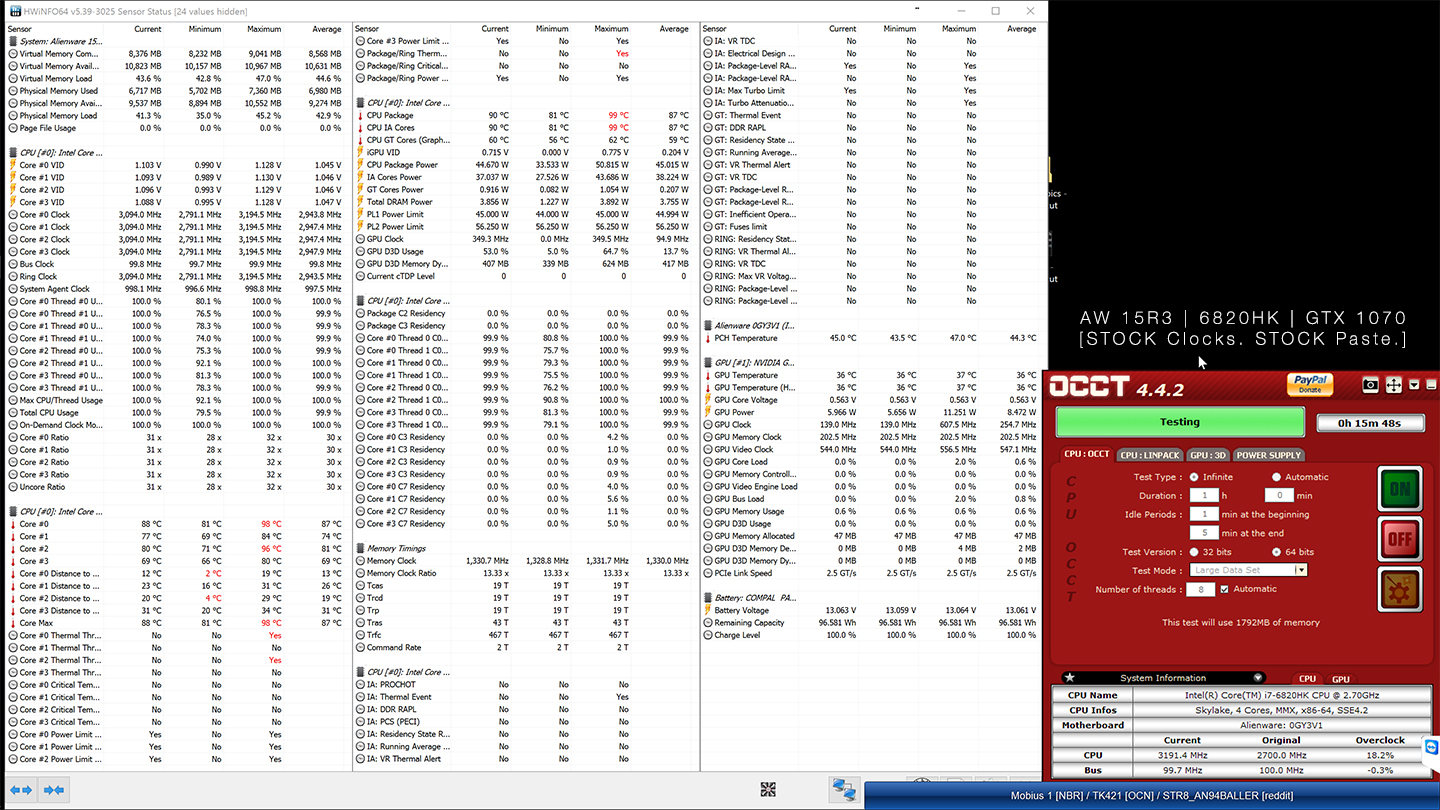
Task: Select the IA: PROCHOT row
Action: [524, 685]
